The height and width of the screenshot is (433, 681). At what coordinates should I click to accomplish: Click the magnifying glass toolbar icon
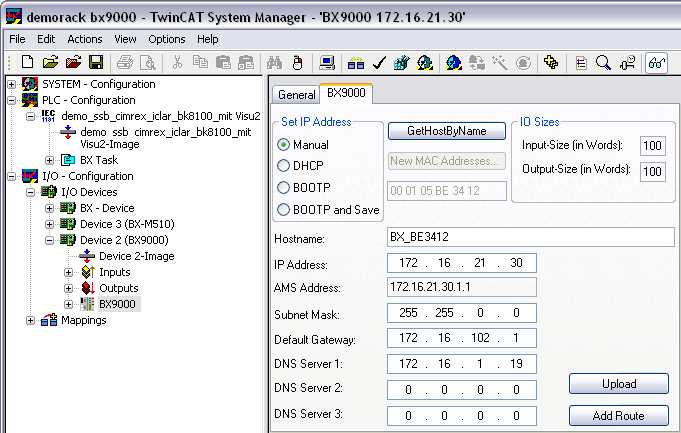pyautogui.click(x=603, y=63)
